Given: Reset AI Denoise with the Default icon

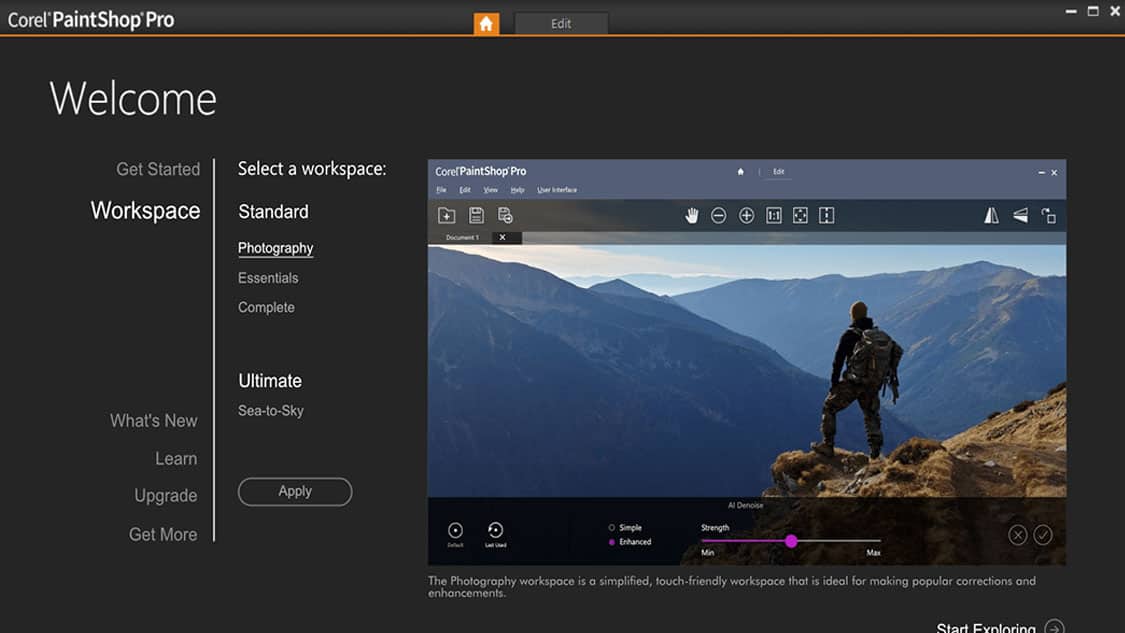Looking at the screenshot, I should pyautogui.click(x=455, y=531).
